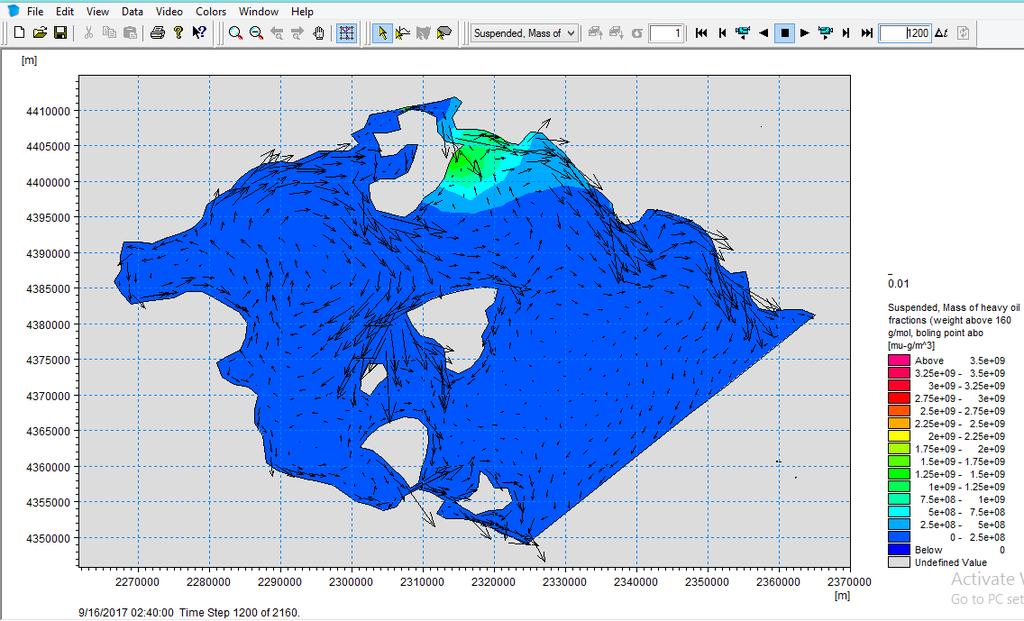Viewport: 1024px width, 621px height.
Task: Play animation backward
Action: 763,33
